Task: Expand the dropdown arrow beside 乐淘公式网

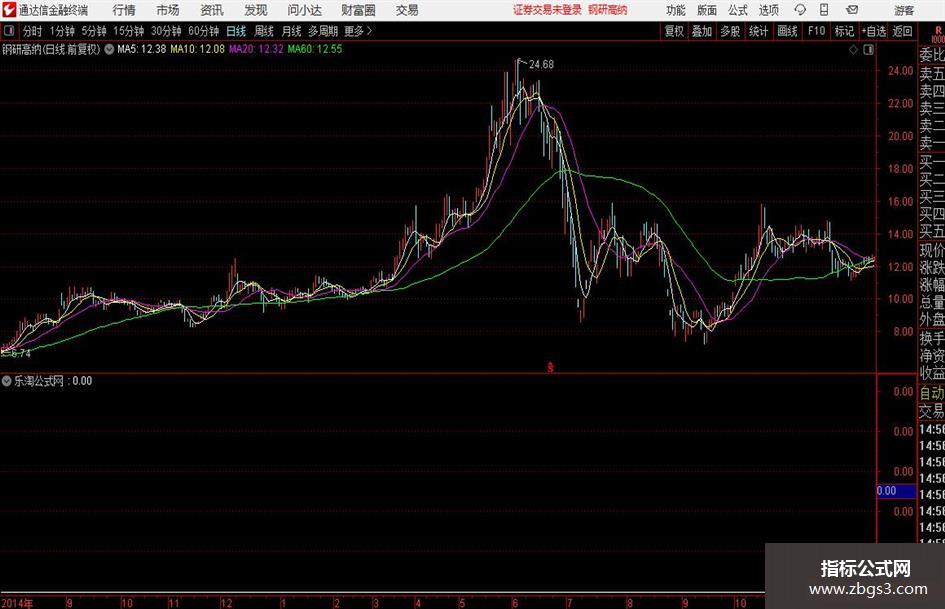Action: click(7, 381)
